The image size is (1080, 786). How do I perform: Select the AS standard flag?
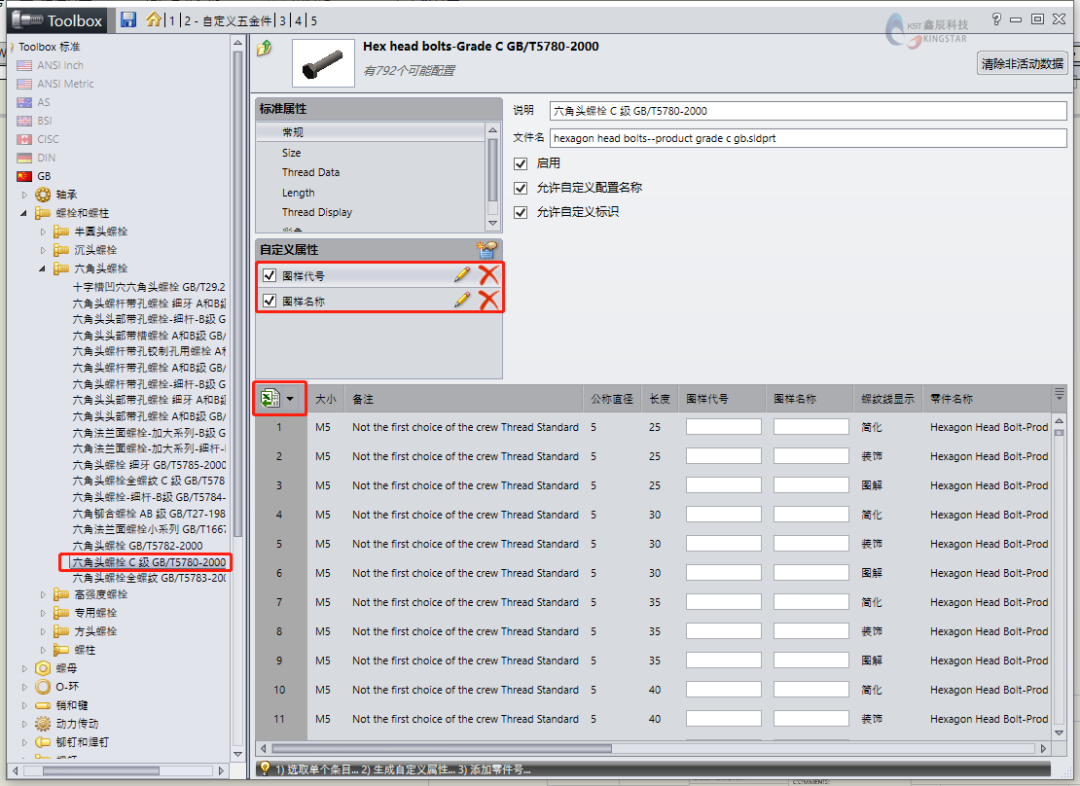point(24,103)
